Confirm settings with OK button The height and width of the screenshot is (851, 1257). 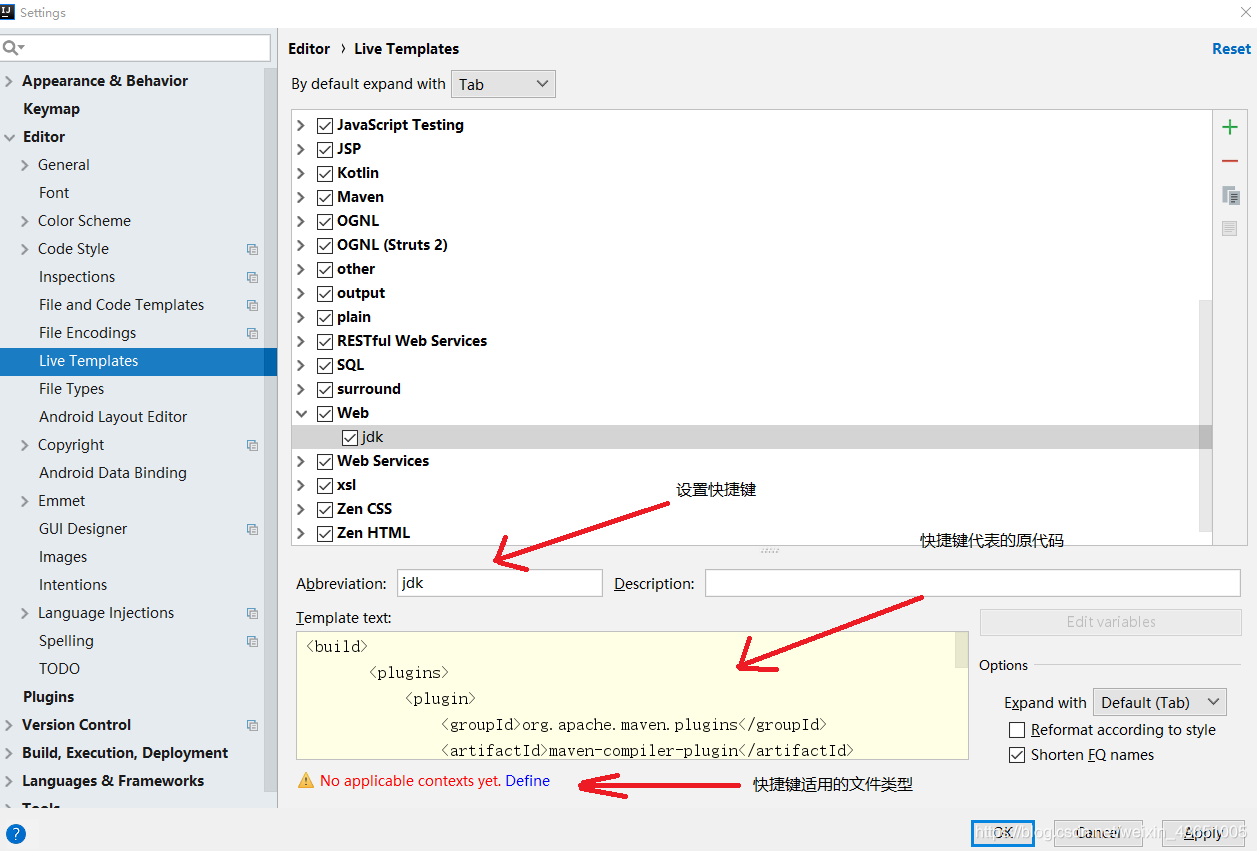click(1003, 832)
